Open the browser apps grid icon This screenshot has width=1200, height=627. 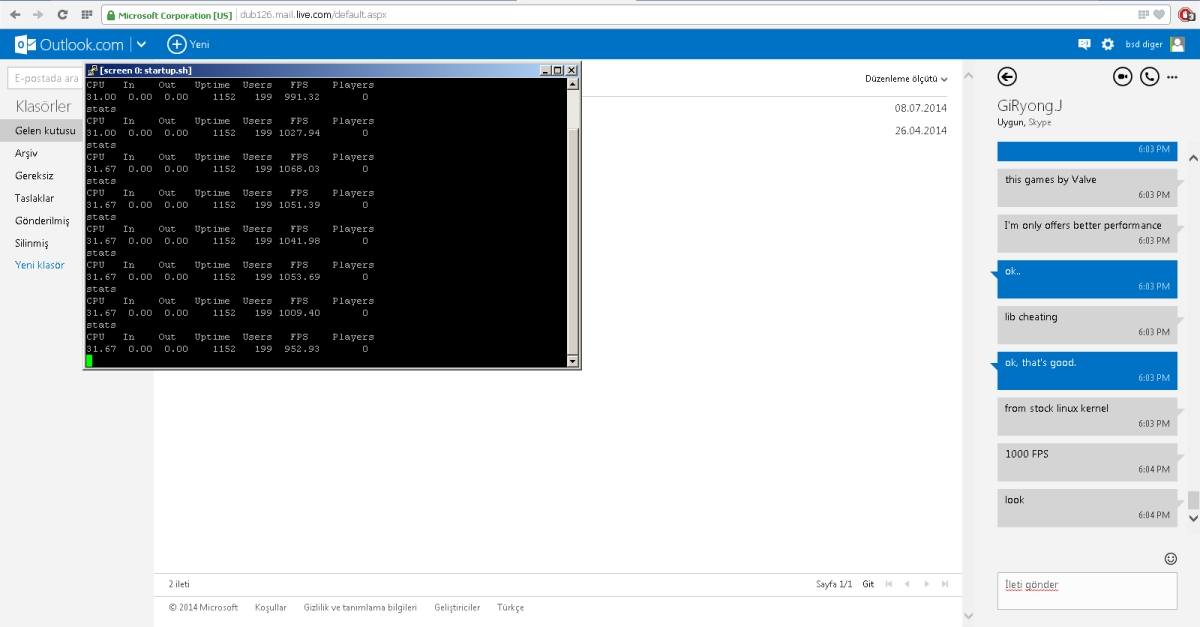[x=88, y=15]
